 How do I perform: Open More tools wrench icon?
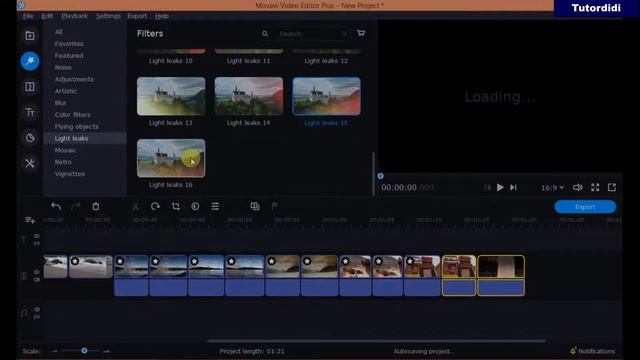(x=30, y=164)
